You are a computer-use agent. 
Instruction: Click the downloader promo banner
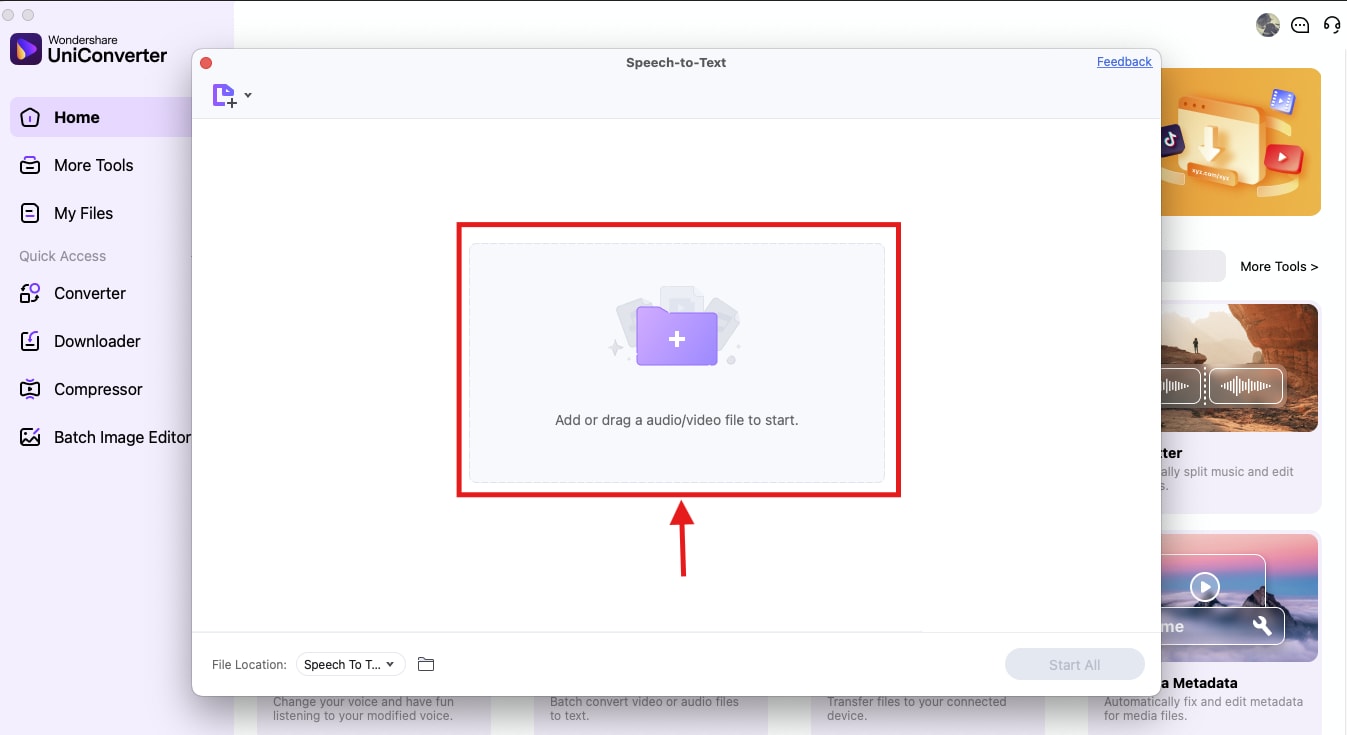coord(1241,142)
